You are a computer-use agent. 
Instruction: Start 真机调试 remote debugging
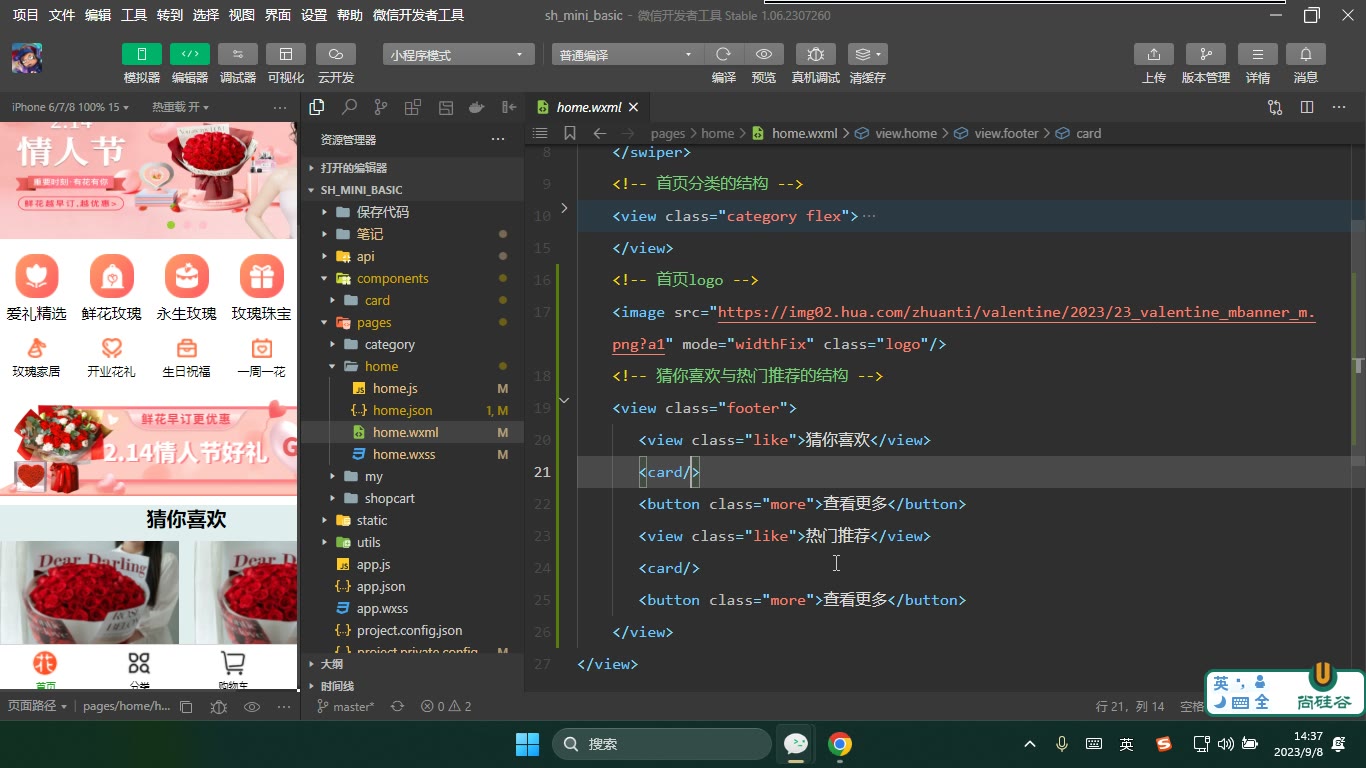[816, 54]
